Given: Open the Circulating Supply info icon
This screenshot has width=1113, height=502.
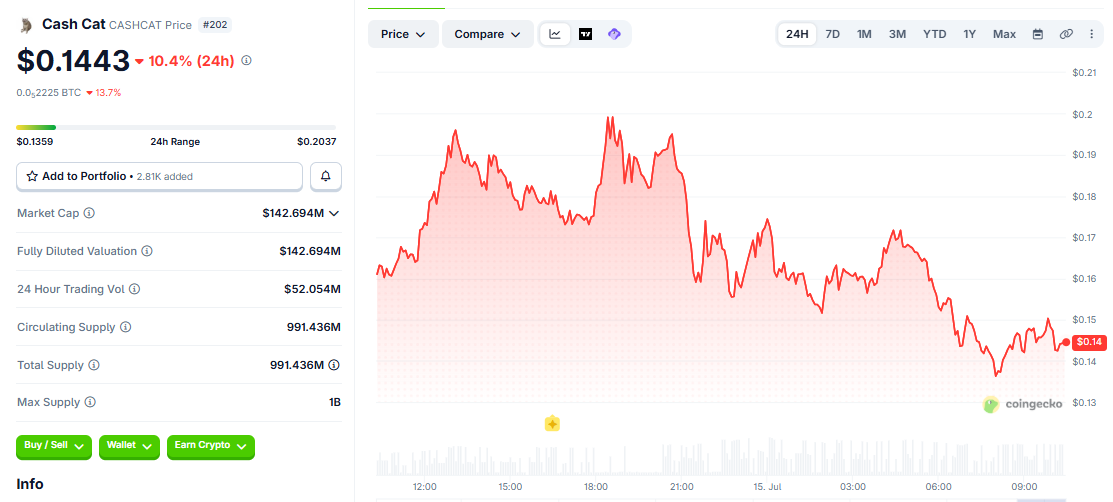Looking at the screenshot, I should click(x=126, y=327).
